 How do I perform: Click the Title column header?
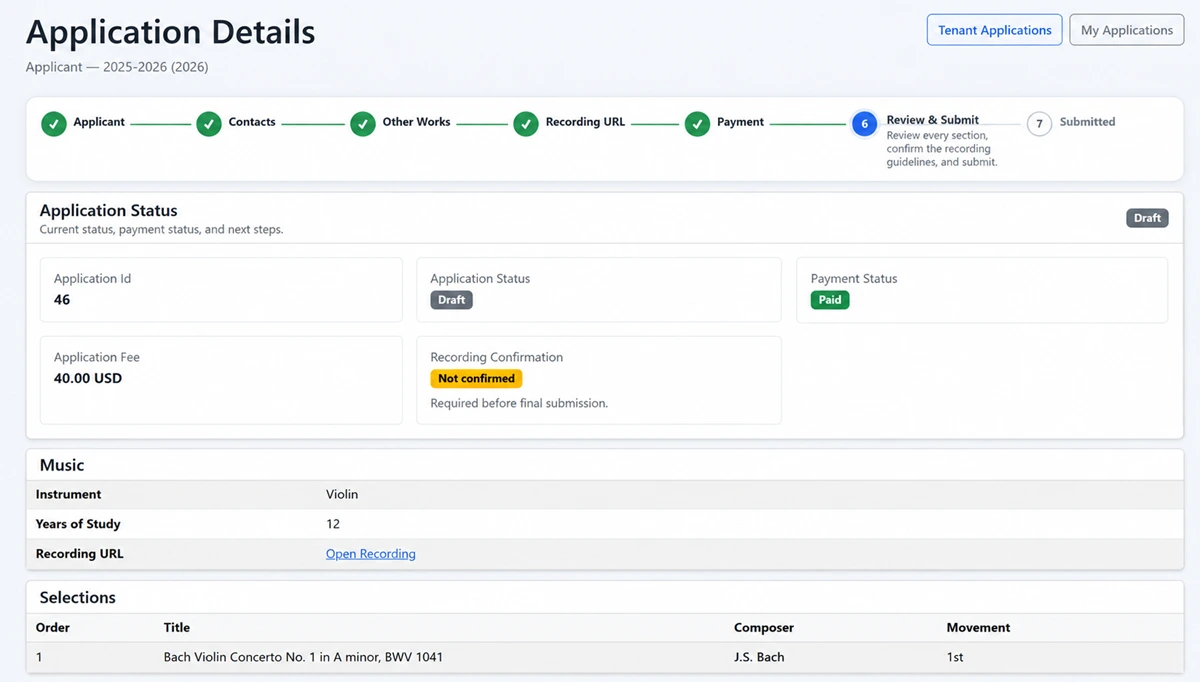coord(177,628)
